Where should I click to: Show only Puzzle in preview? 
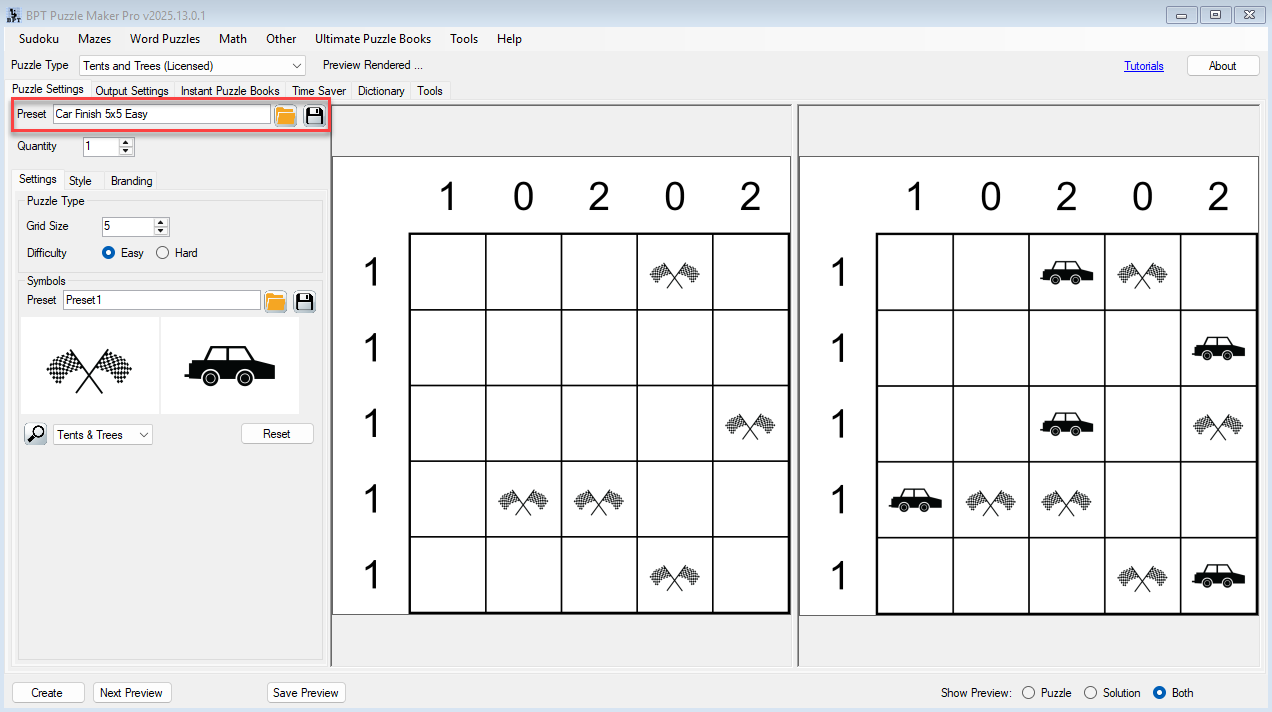click(1028, 693)
